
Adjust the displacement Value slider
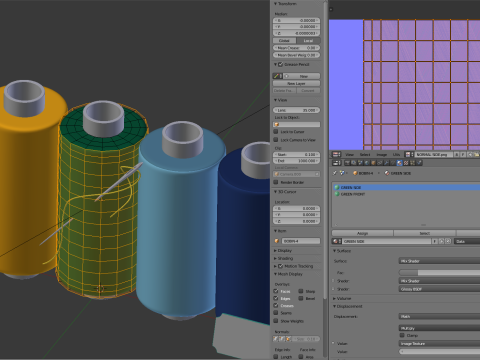pyautogui.click(x=439, y=351)
